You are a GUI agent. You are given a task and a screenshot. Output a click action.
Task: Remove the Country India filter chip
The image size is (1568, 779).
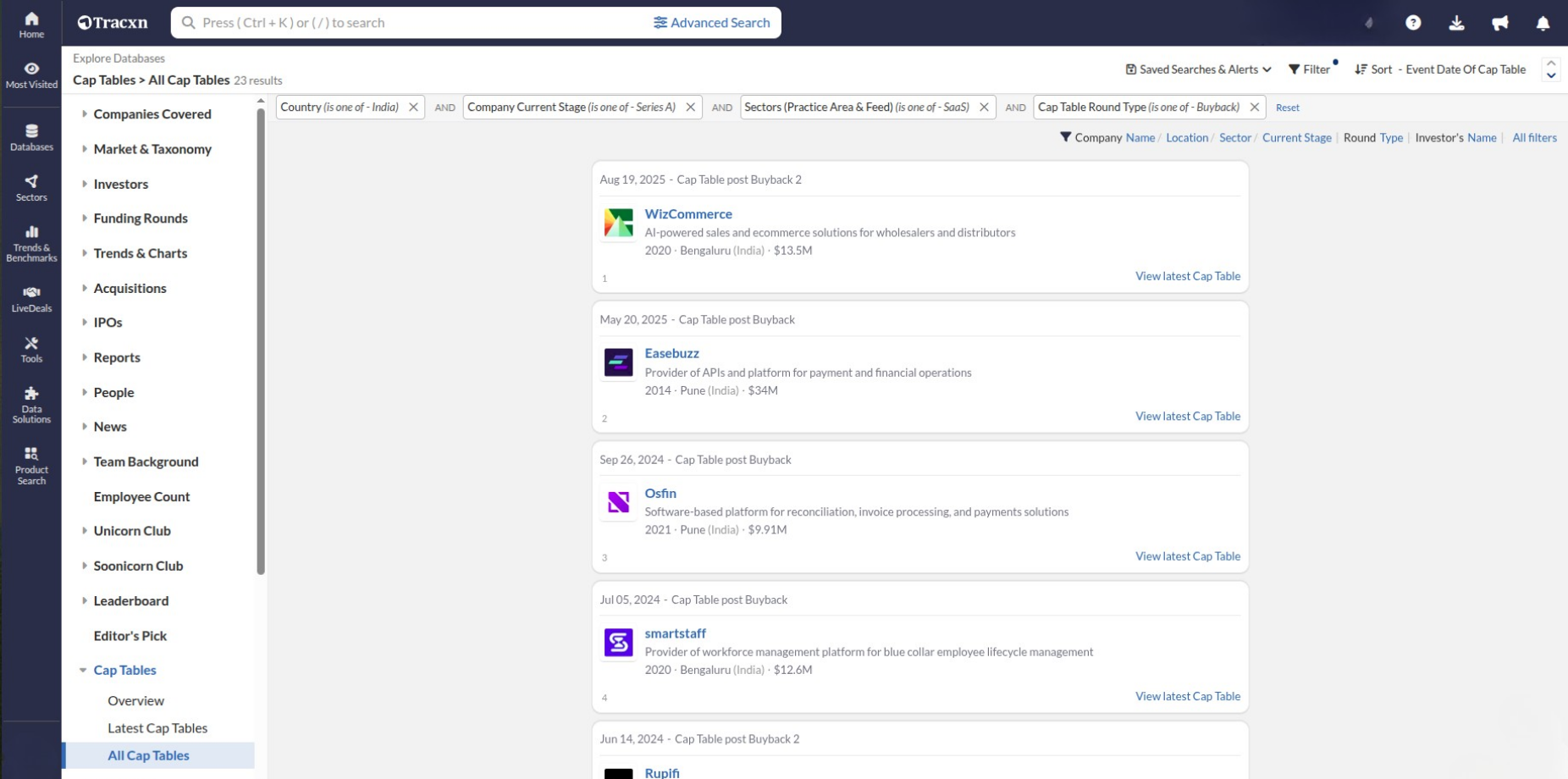[x=413, y=108]
